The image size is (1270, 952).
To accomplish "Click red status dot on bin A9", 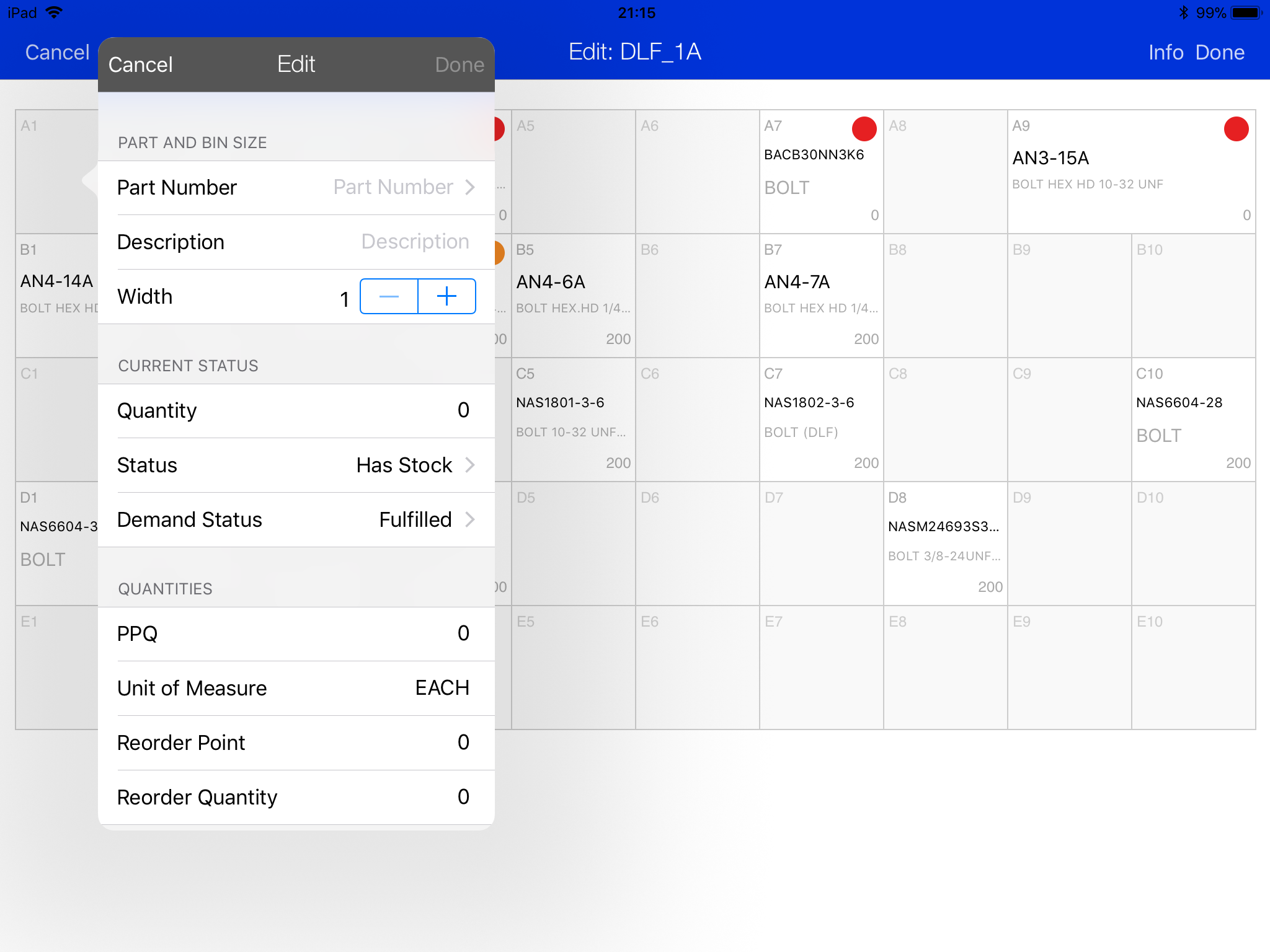I will point(1235,128).
